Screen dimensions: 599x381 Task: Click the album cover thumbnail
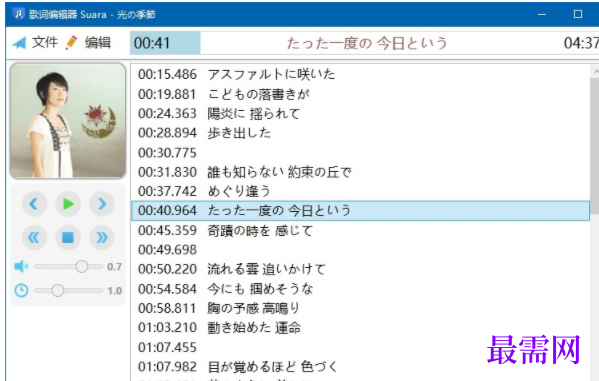(x=68, y=121)
